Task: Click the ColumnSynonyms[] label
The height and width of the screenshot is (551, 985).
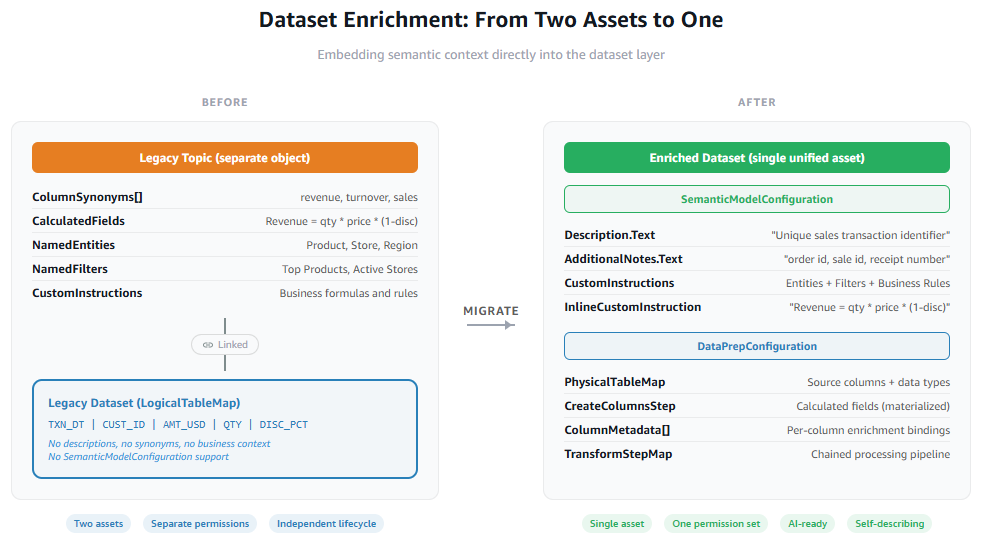Action: click(87, 197)
